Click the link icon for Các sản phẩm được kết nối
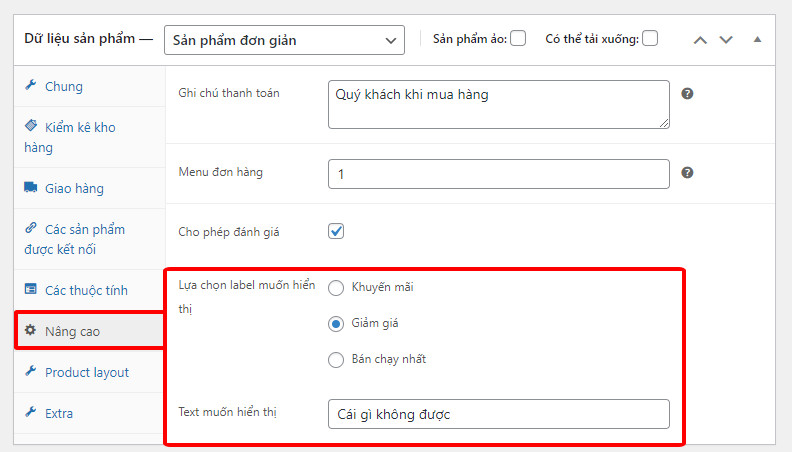This screenshot has width=792, height=452. click(x=31, y=228)
